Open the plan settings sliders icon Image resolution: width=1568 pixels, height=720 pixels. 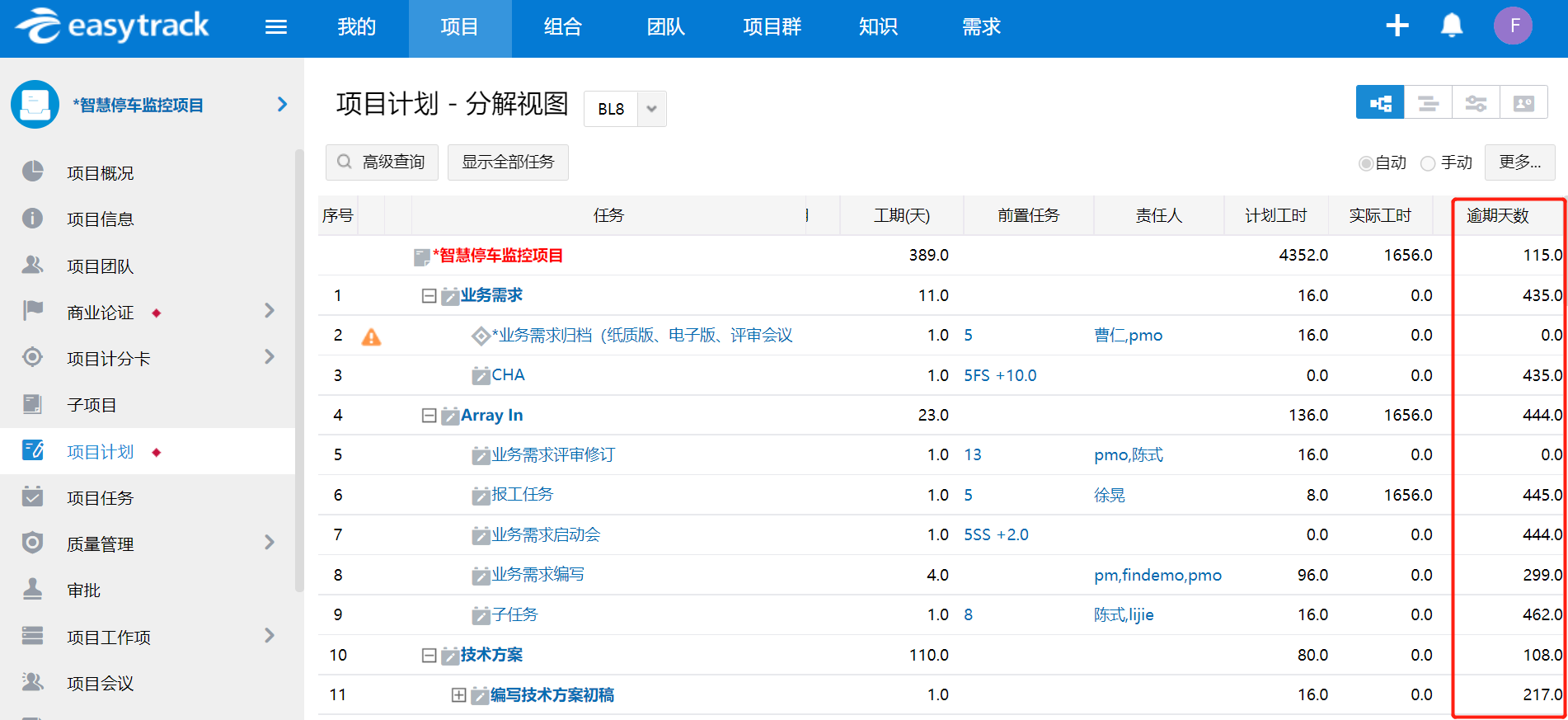click(x=1476, y=103)
